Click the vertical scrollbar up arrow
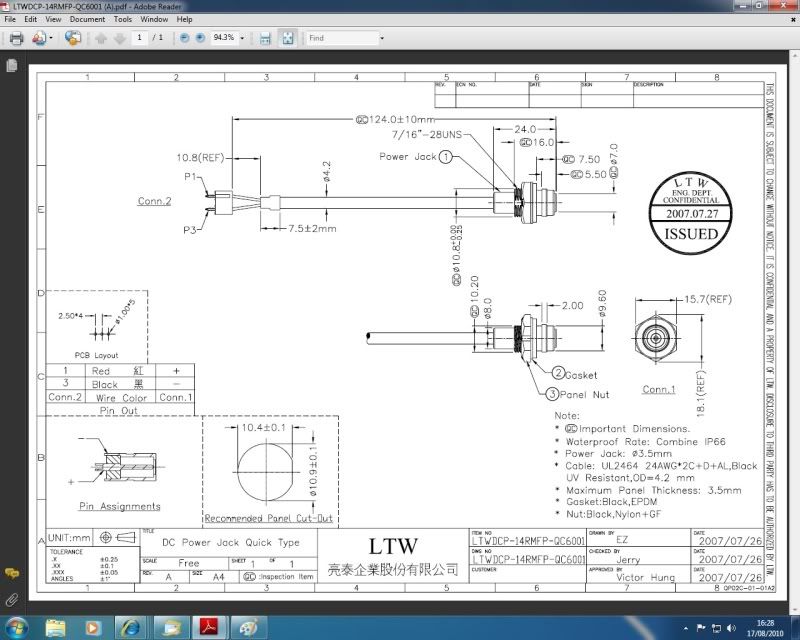Viewport: 800px width, 640px height. pyautogui.click(x=795, y=56)
